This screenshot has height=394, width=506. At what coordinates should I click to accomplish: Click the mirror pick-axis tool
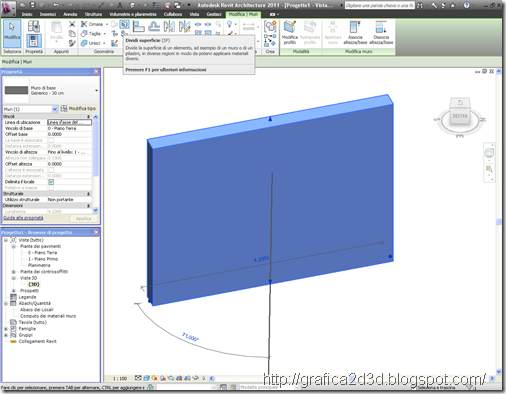click(169, 26)
